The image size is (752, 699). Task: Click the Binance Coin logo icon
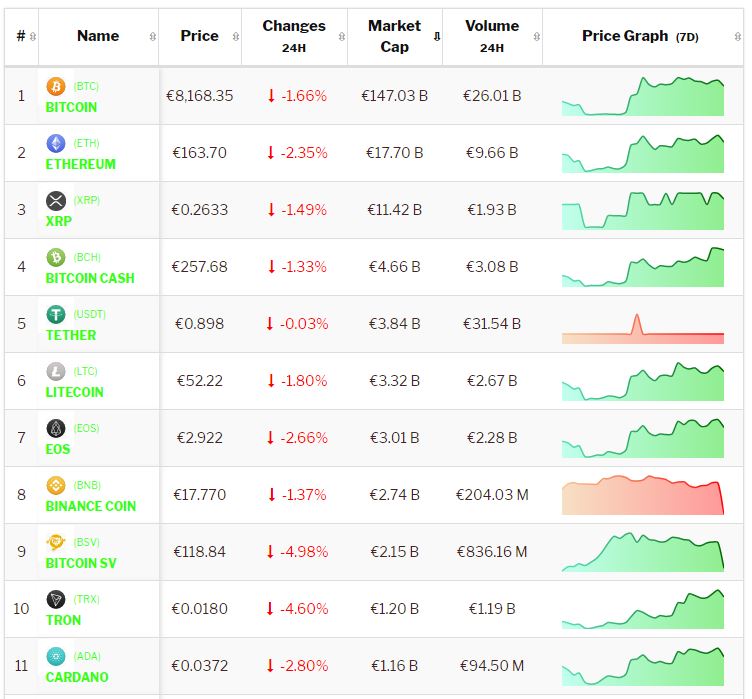click(56, 486)
